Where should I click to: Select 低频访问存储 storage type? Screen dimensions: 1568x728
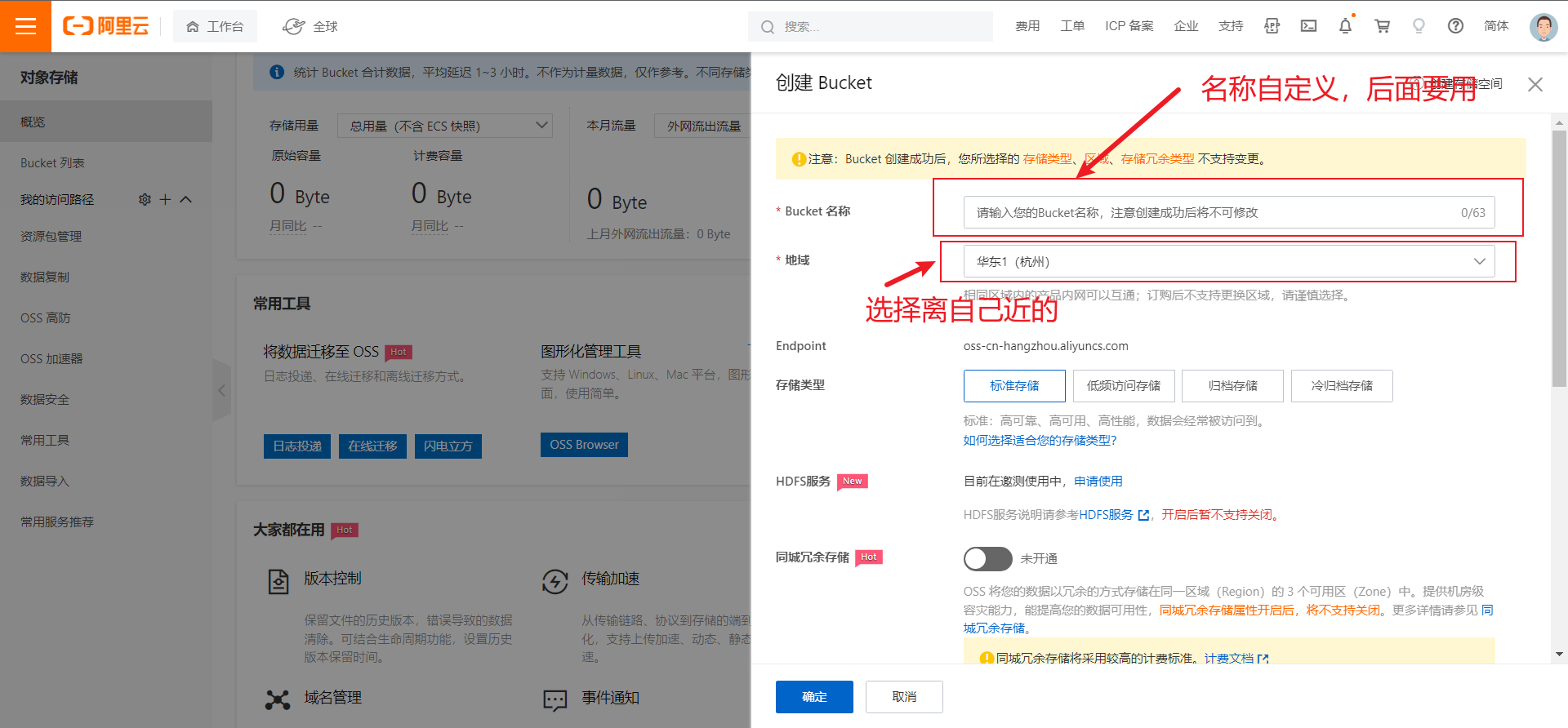(1124, 386)
